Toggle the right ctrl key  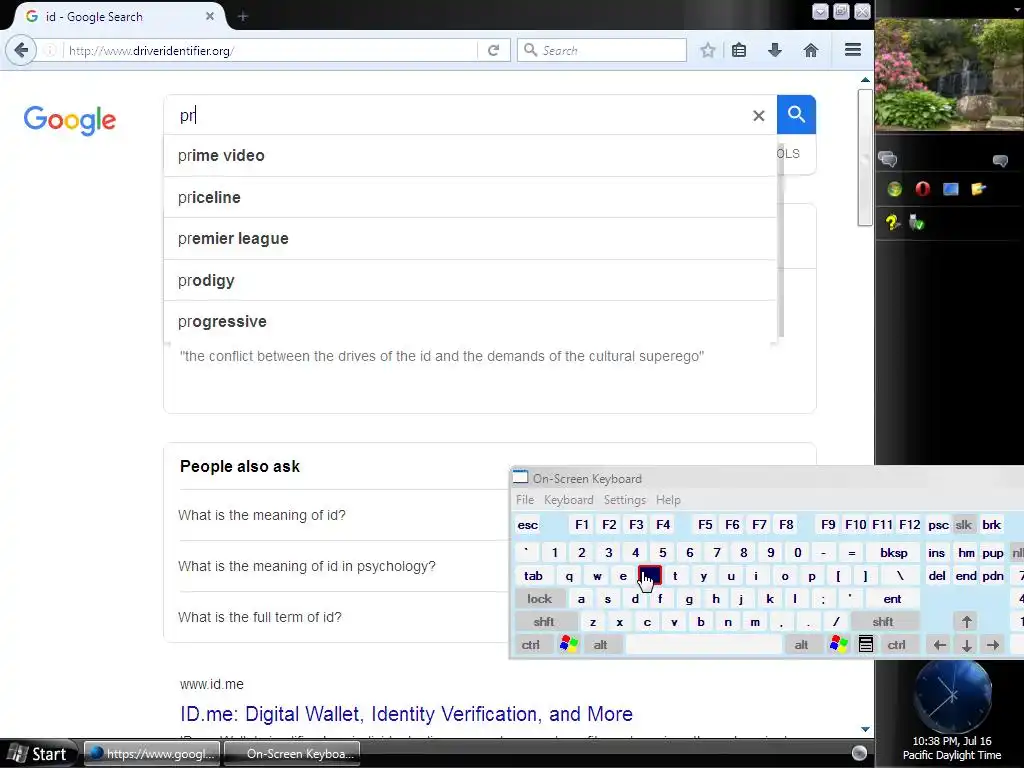pos(897,645)
